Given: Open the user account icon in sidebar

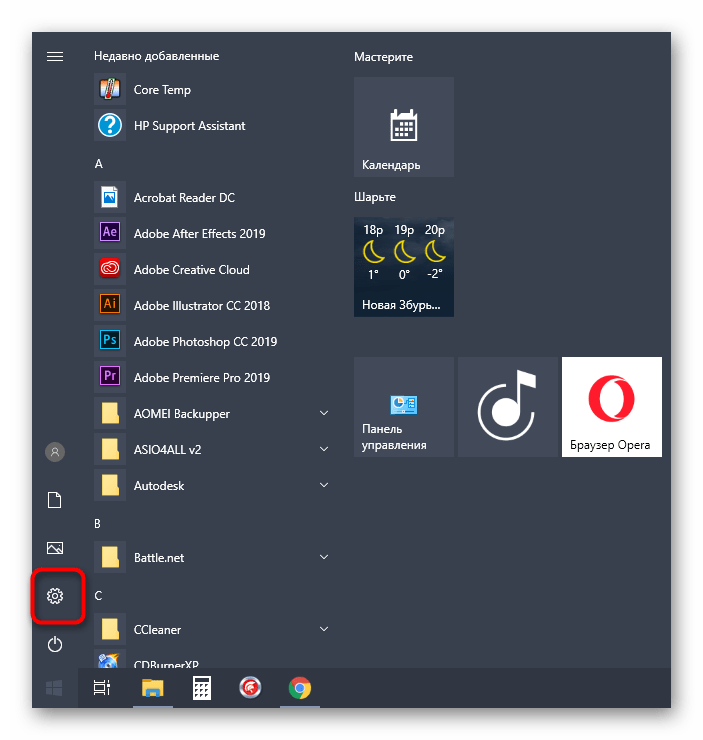Looking at the screenshot, I should 55,452.
